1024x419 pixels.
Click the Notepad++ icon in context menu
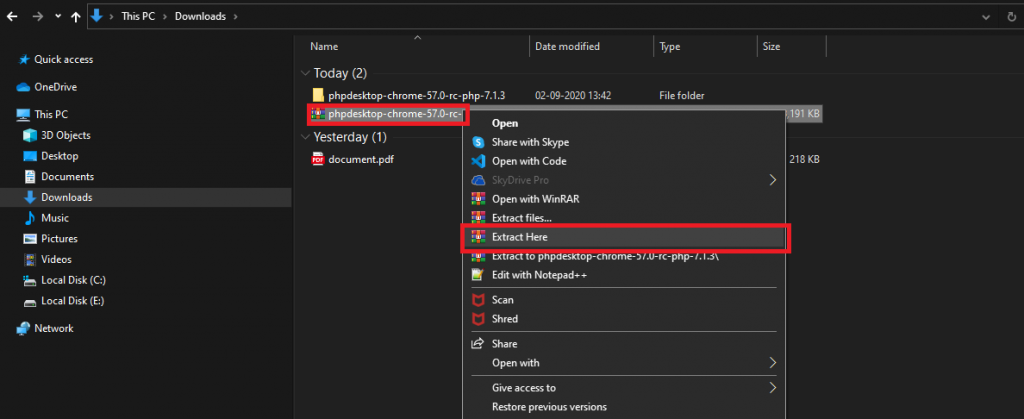tap(477, 274)
